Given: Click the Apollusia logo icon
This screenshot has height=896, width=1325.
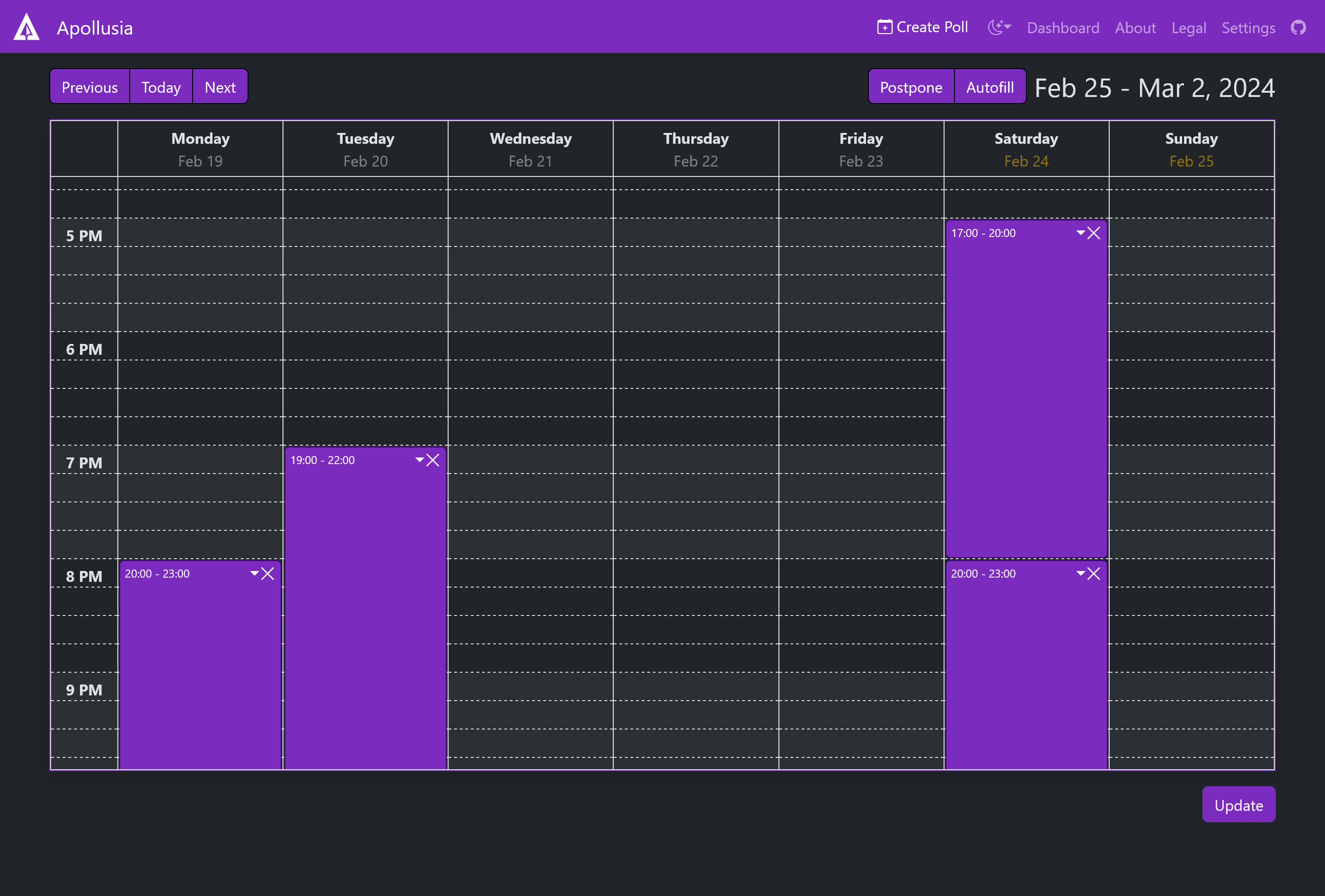Looking at the screenshot, I should (x=26, y=27).
